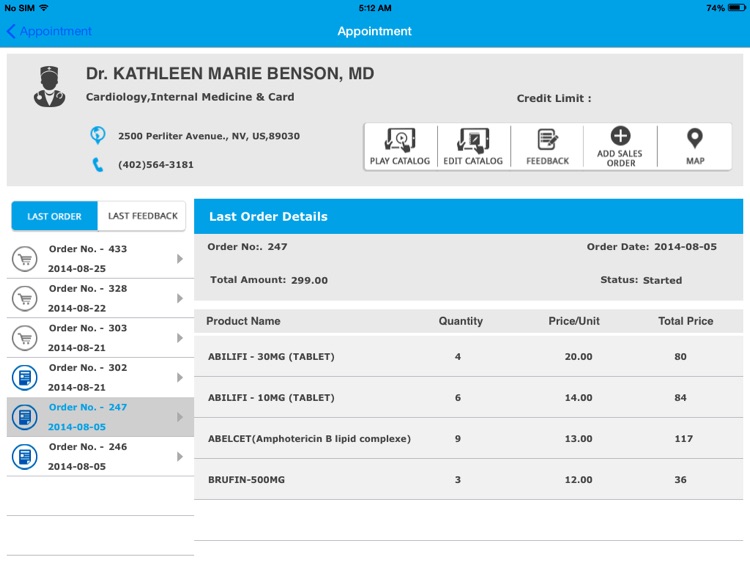Tap ABILIFI - 30MG (TABLET) product row
This screenshot has width=750, height=563.
pos(468,356)
